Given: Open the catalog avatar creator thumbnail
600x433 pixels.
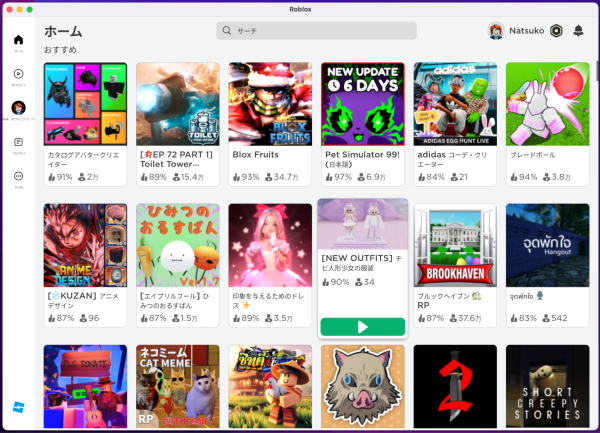Looking at the screenshot, I should coord(85,104).
